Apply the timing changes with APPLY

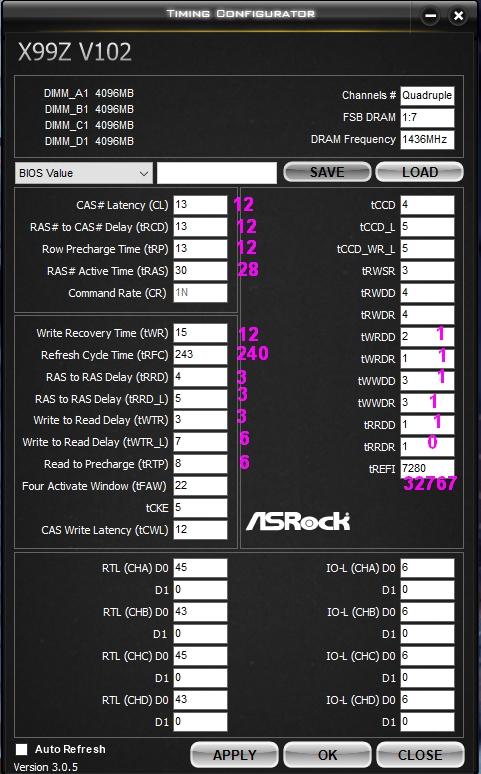[235, 755]
